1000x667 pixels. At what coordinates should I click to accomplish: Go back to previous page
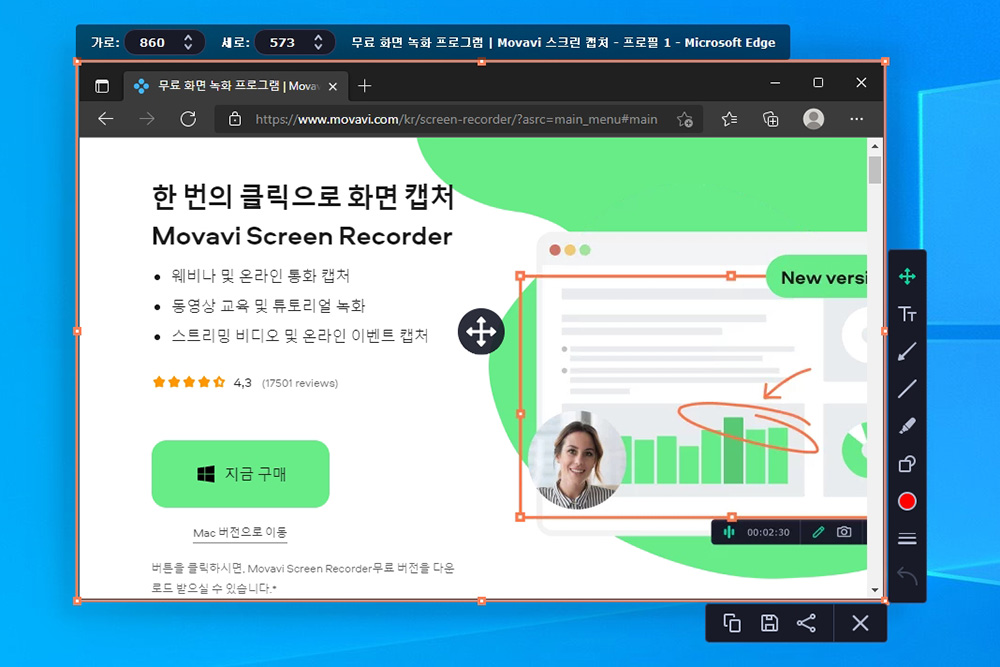tap(106, 119)
